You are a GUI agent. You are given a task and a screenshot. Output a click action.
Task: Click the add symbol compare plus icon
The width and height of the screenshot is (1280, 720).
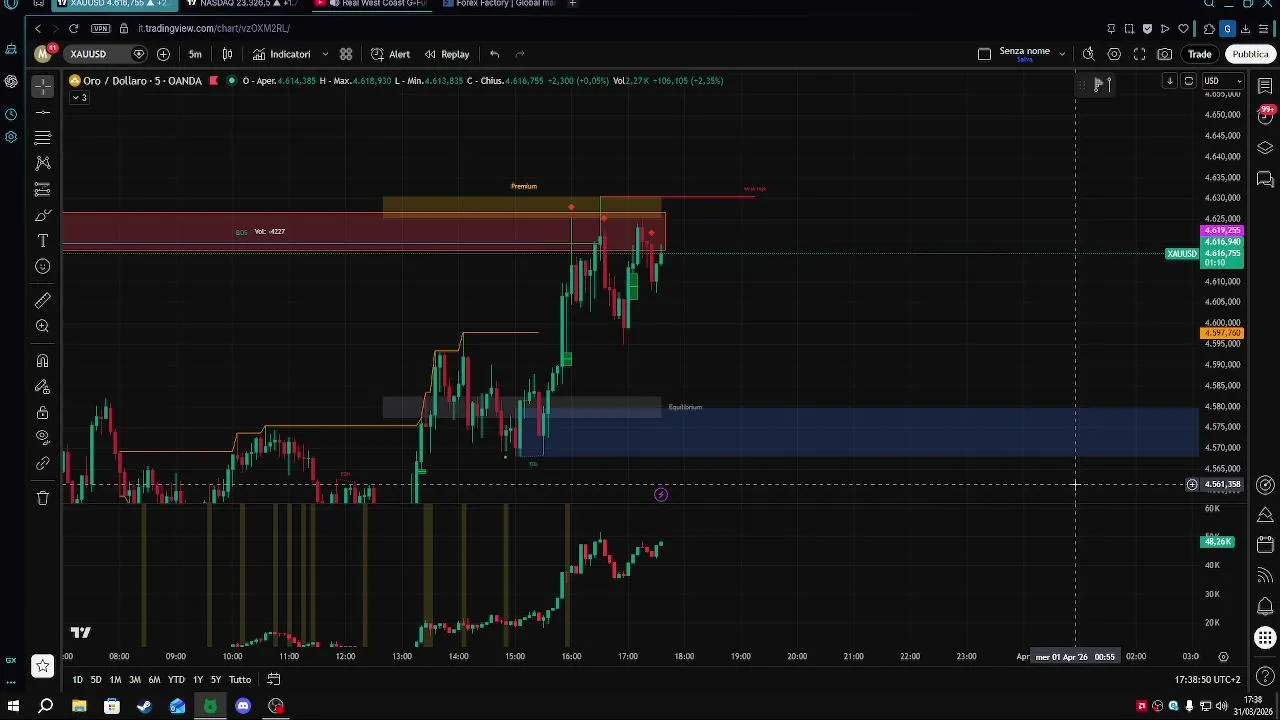coord(163,54)
